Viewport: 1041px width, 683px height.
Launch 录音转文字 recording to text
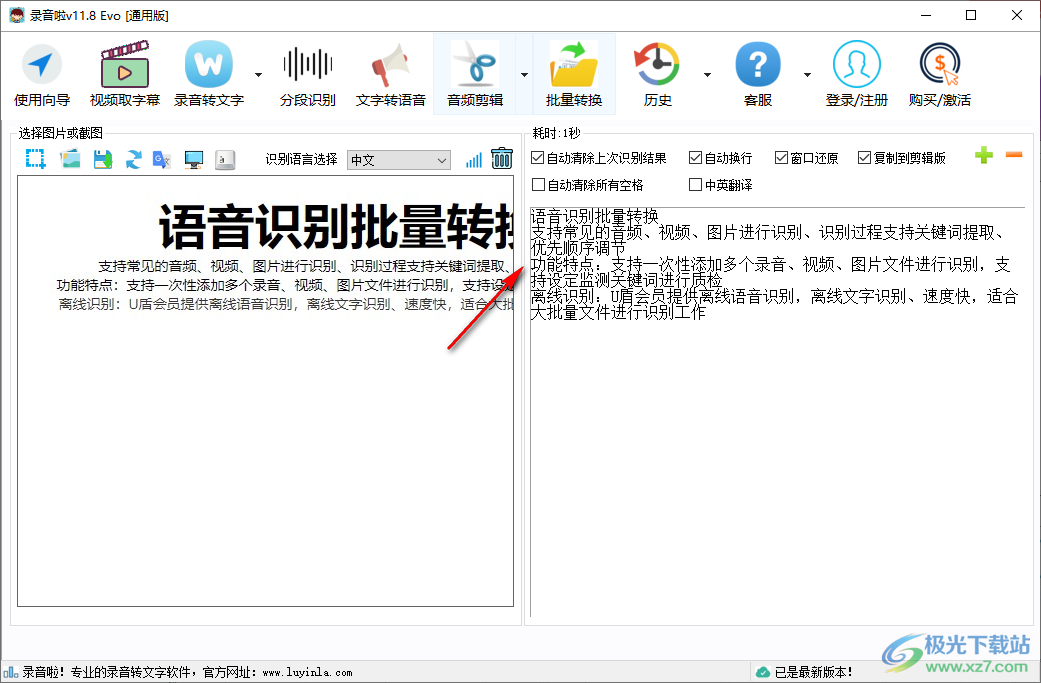click(208, 74)
